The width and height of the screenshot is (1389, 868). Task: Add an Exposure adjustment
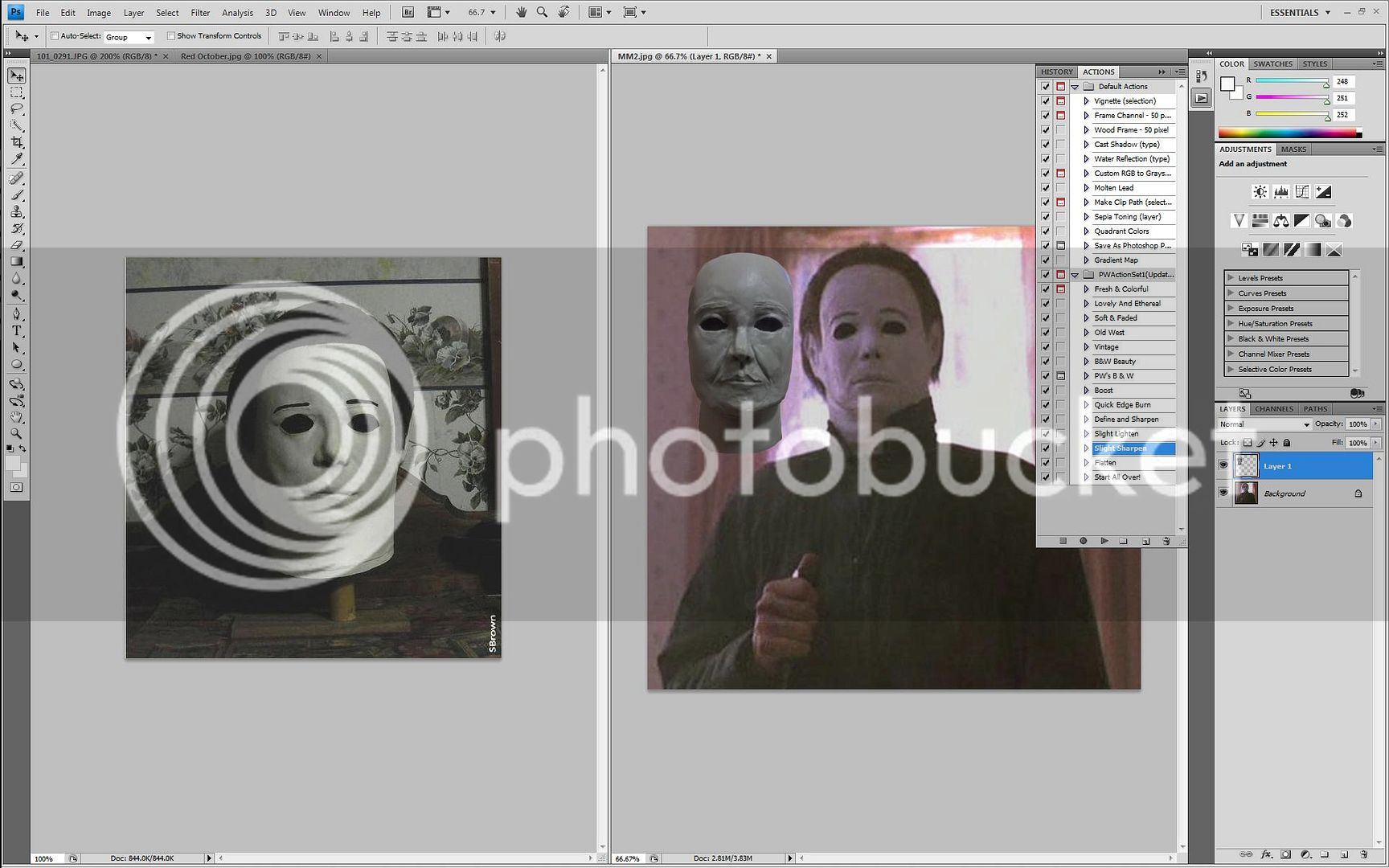[x=1323, y=192]
